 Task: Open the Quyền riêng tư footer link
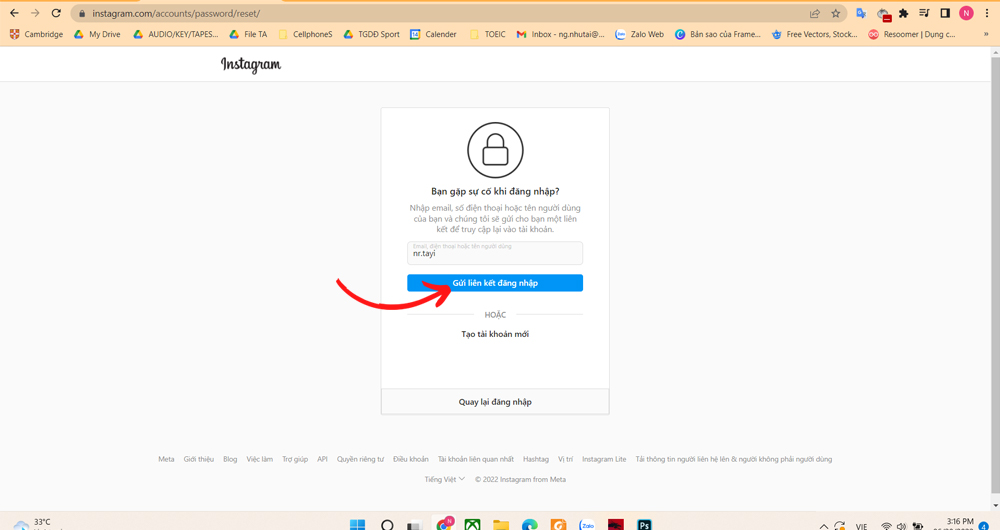[x=360, y=459]
